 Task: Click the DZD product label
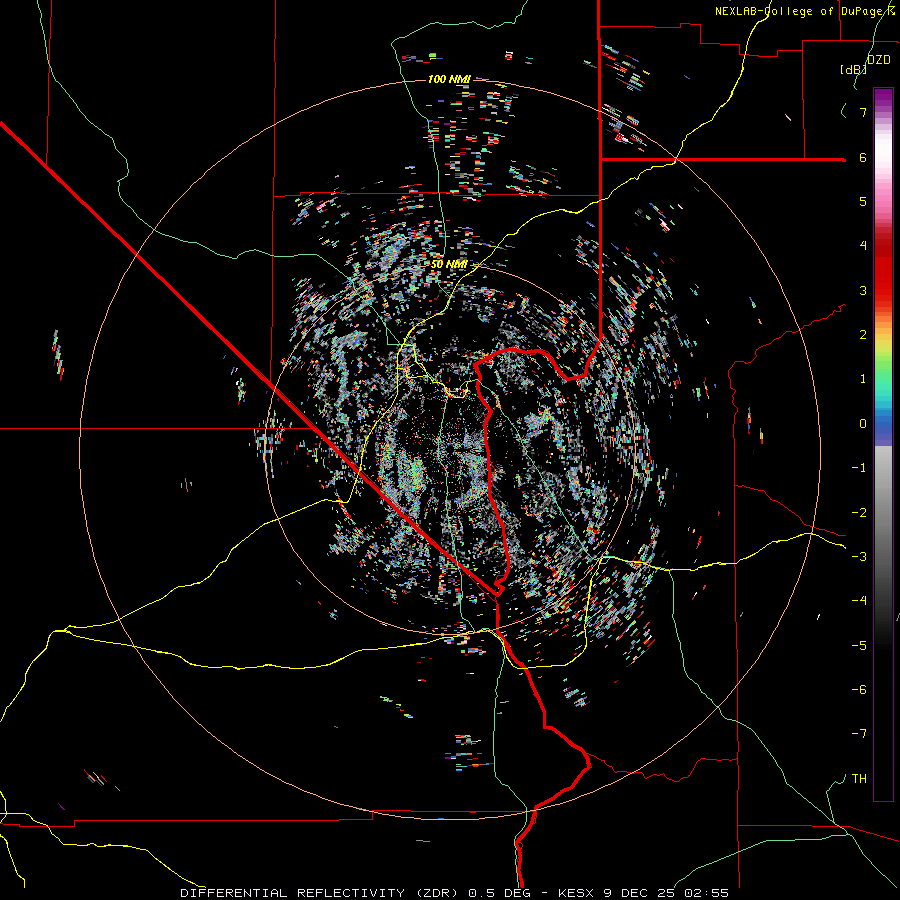pos(879,60)
